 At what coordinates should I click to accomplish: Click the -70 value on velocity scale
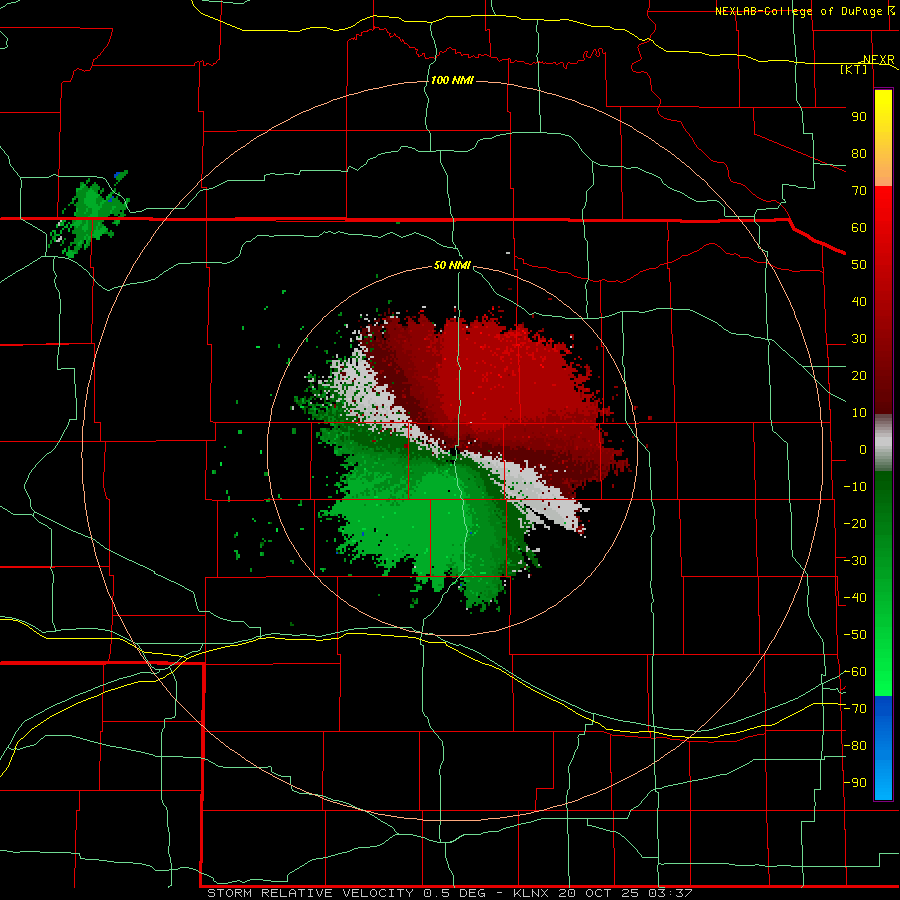point(855,709)
